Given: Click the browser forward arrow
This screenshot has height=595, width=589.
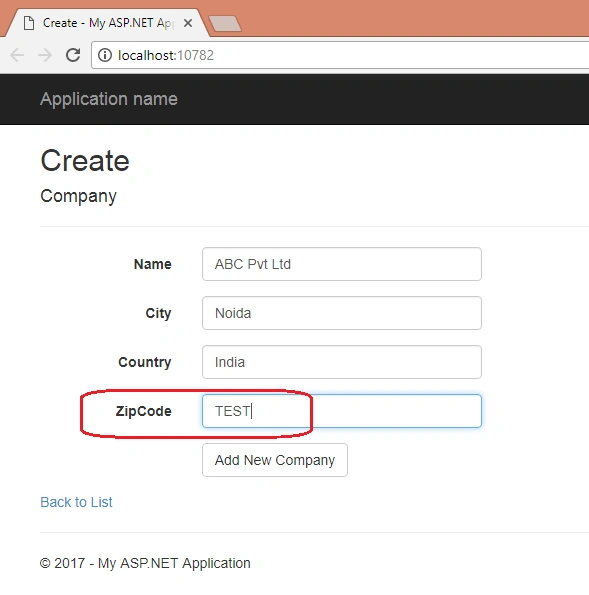Looking at the screenshot, I should click(45, 55).
